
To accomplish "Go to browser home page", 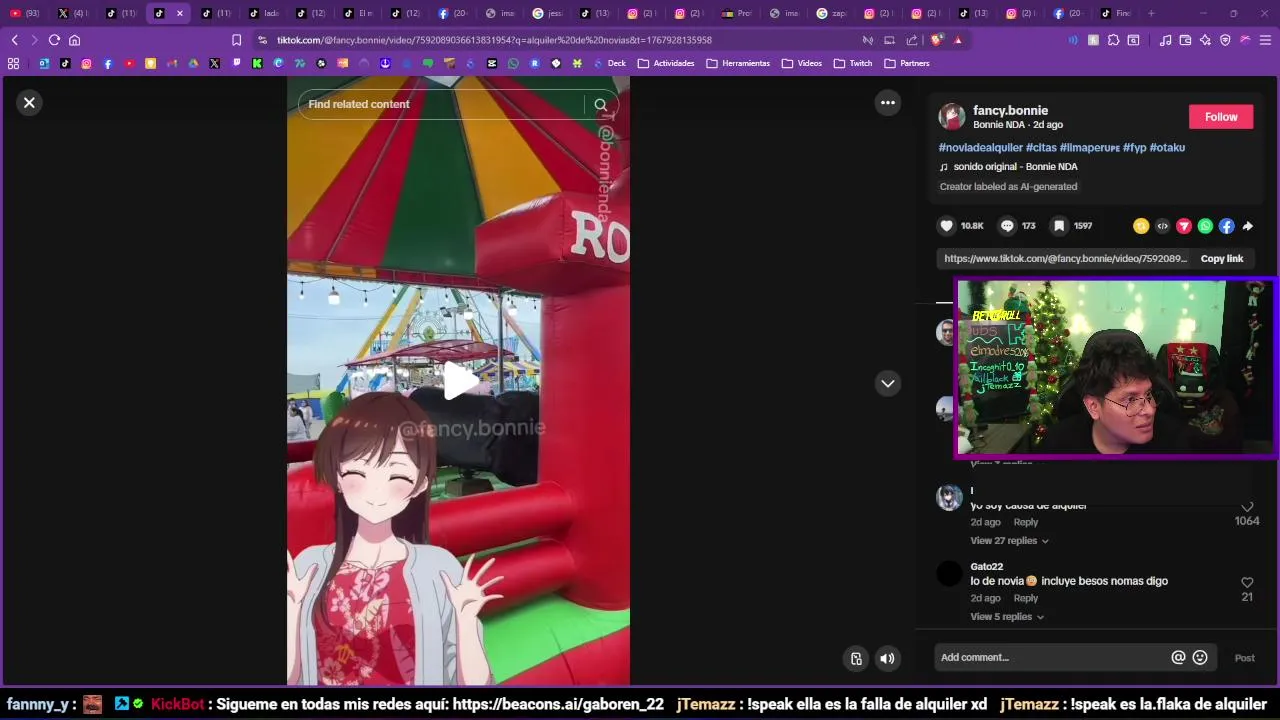I will point(74,40).
